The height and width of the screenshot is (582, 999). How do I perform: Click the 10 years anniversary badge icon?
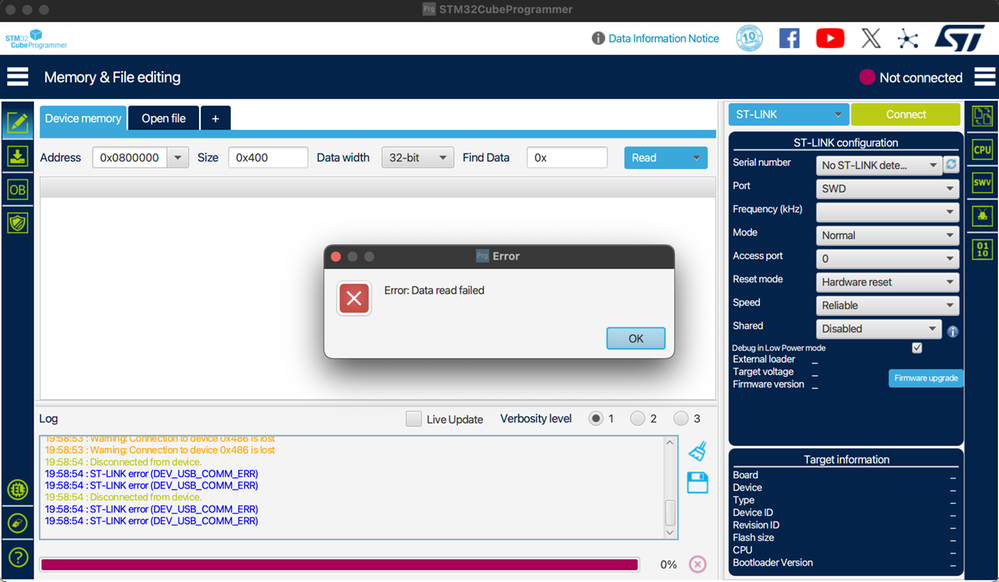click(749, 38)
